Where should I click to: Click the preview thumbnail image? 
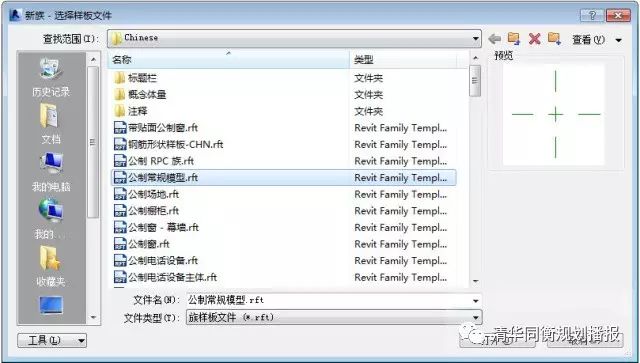(553, 115)
